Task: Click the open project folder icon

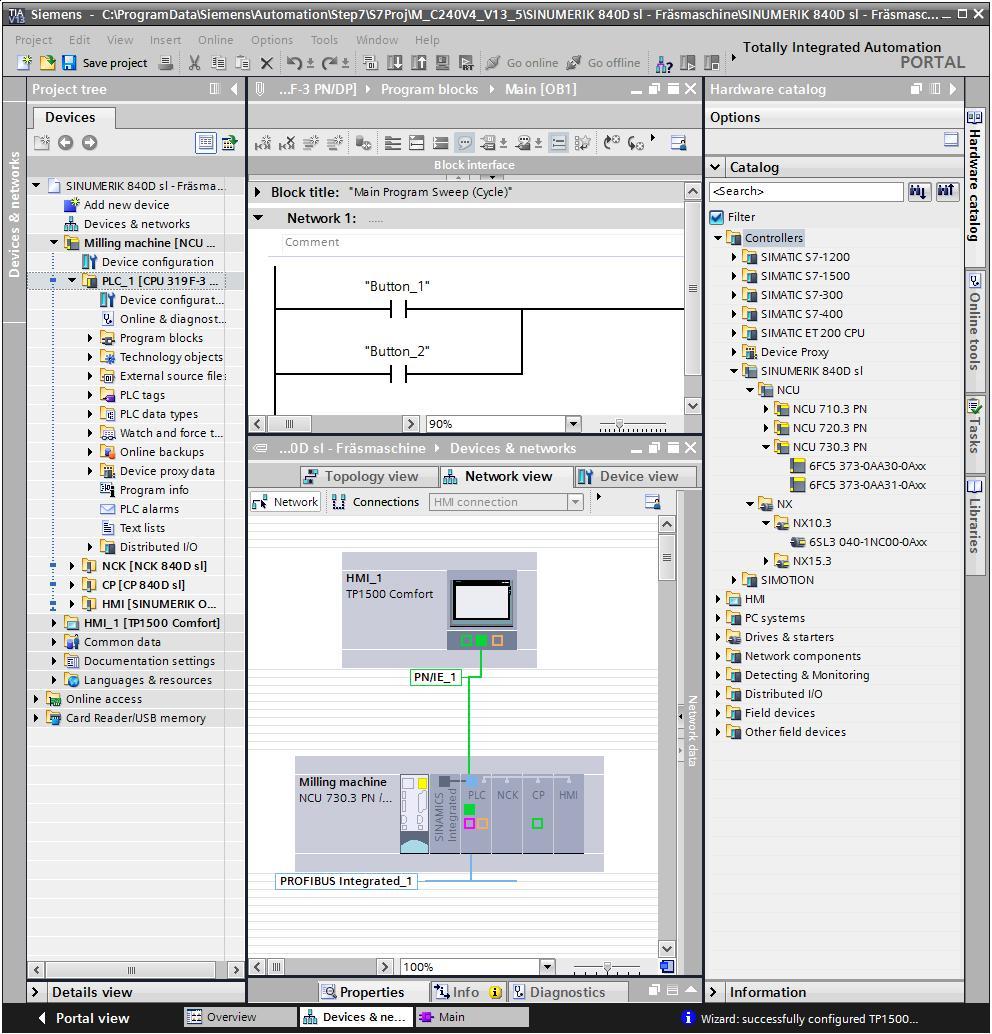Action: [47, 63]
